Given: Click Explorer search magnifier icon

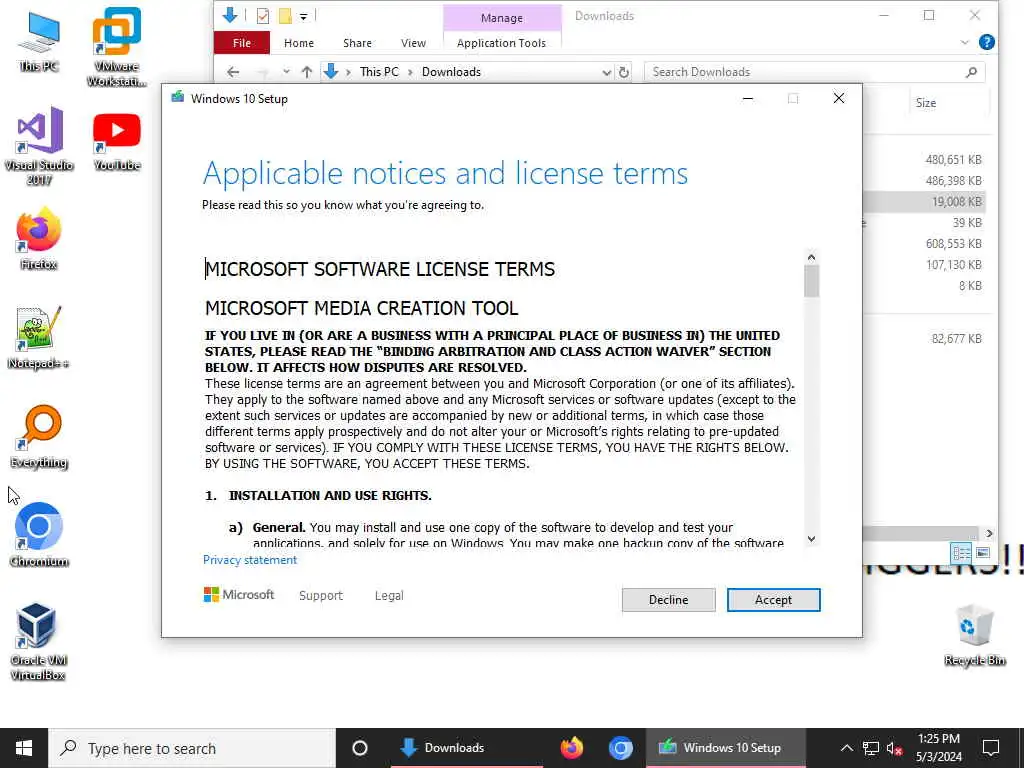Looking at the screenshot, I should pyautogui.click(x=971, y=72).
